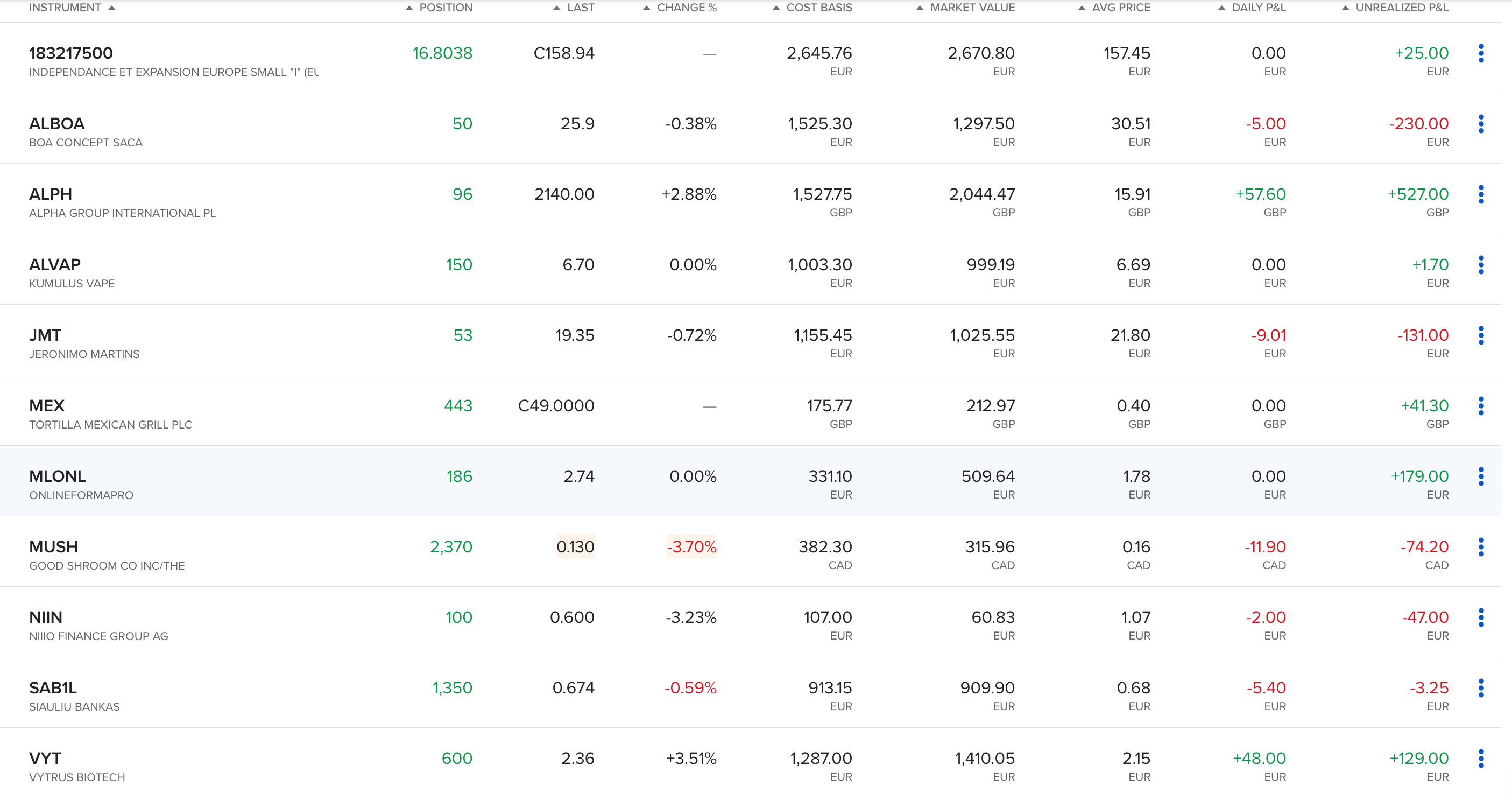Viewport: 1512px width, 800px height.
Task: Open the three-dot menu for ALPH row
Action: coord(1480,194)
